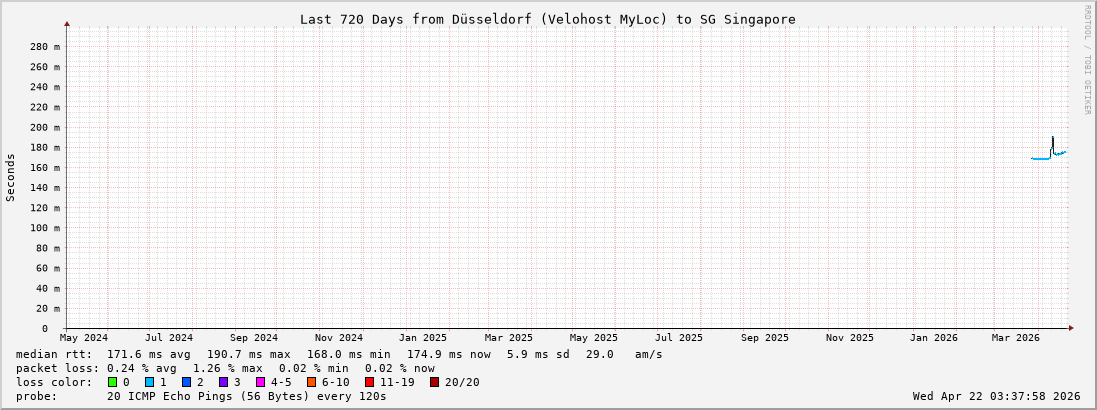Click the magenta 4-5 loss swatch
This screenshot has width=1097, height=410.
coord(261,382)
